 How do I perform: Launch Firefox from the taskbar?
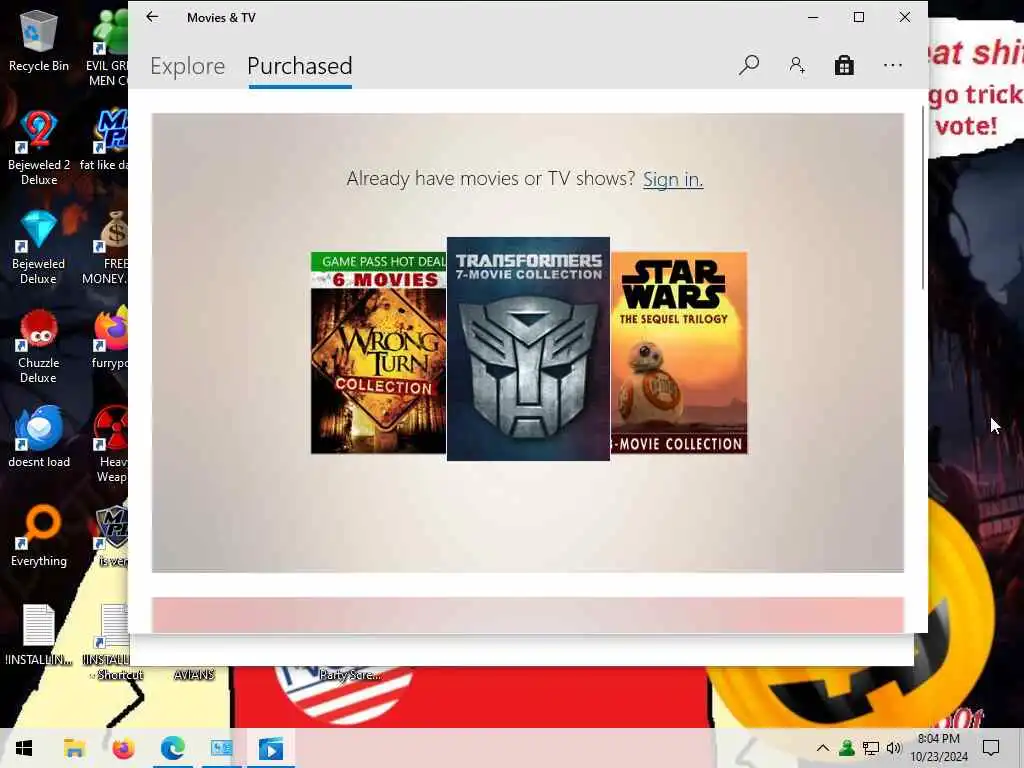tap(123, 748)
